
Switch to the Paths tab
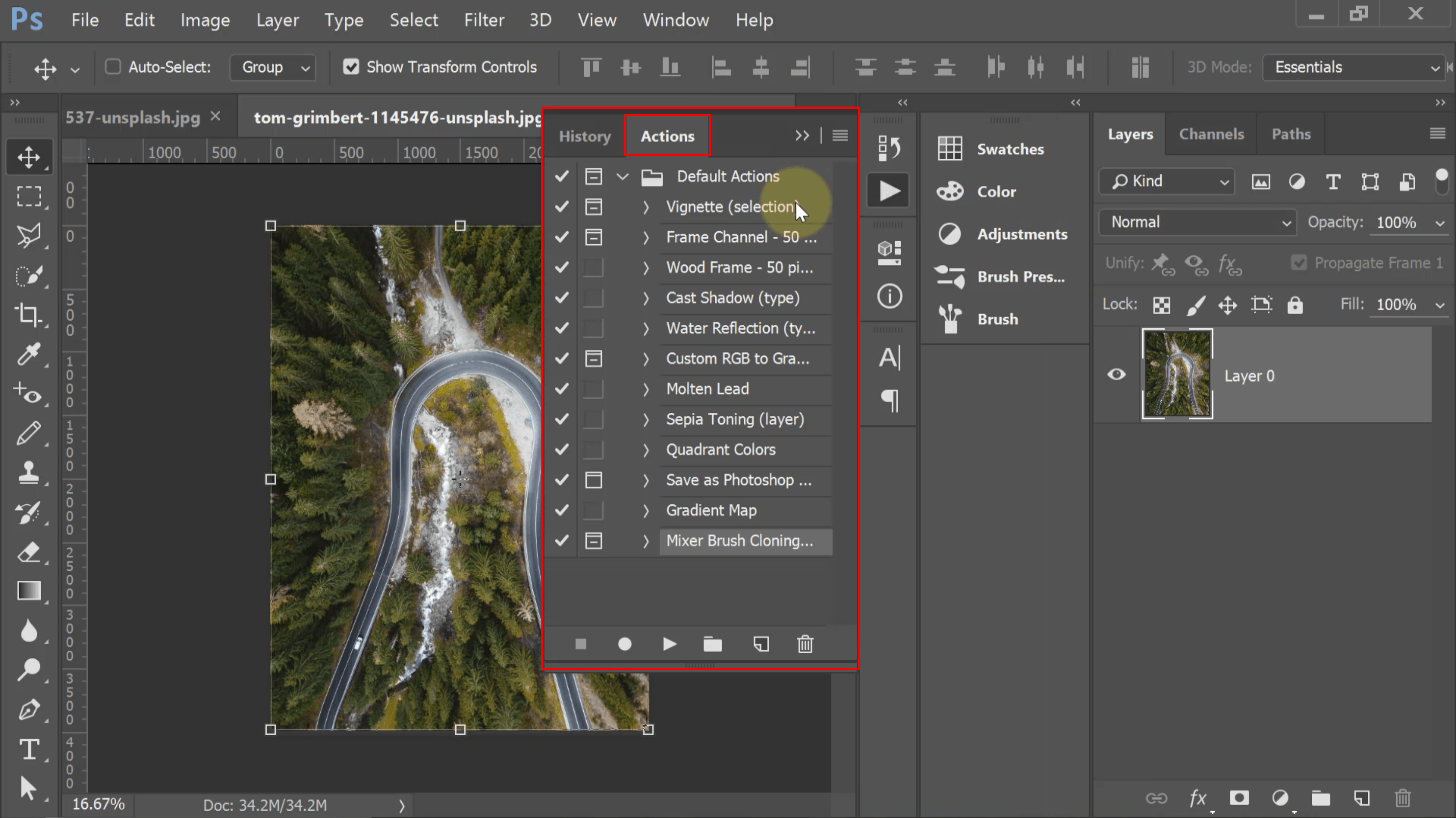tap(1291, 134)
